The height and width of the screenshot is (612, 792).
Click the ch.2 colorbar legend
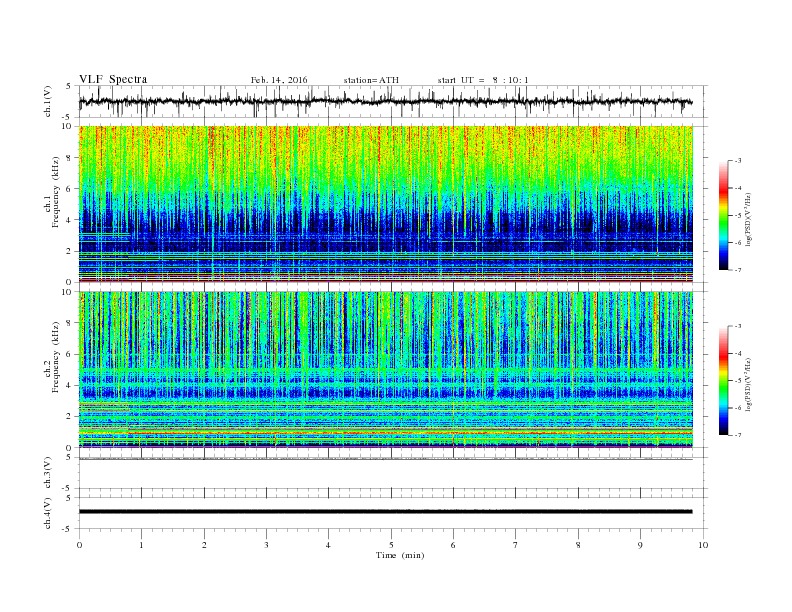pos(723,380)
